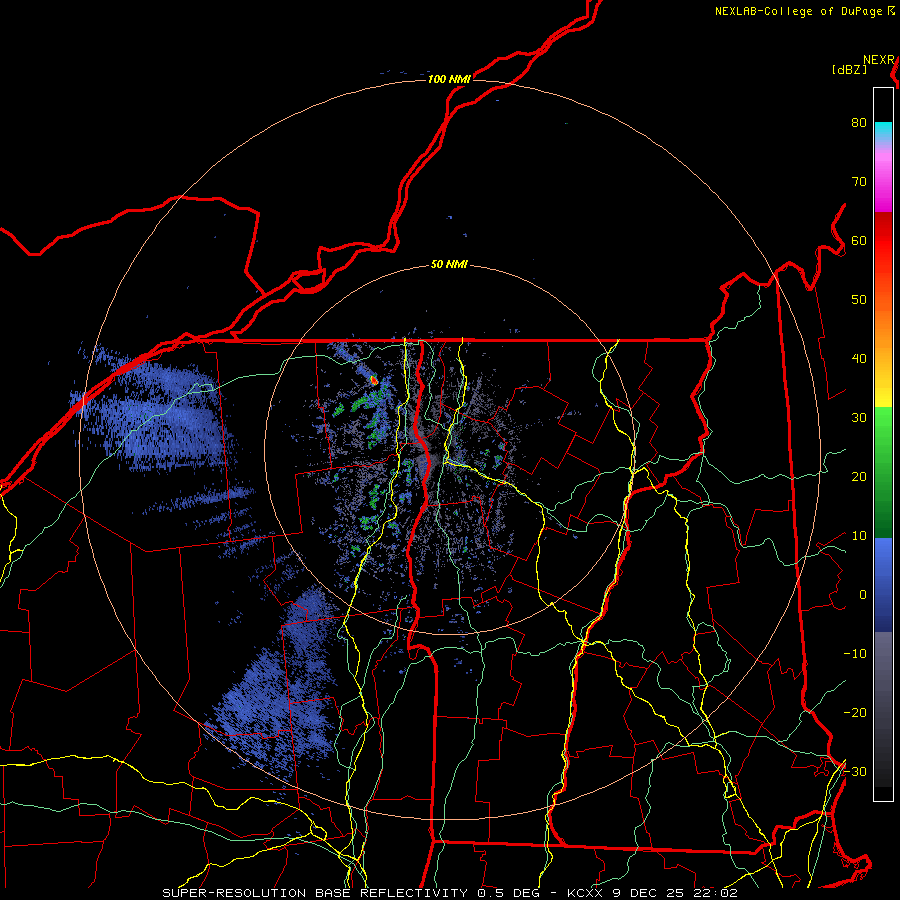This screenshot has height=900, width=900.
Task: Click the green segment of the colorbar
Action: coord(883,472)
